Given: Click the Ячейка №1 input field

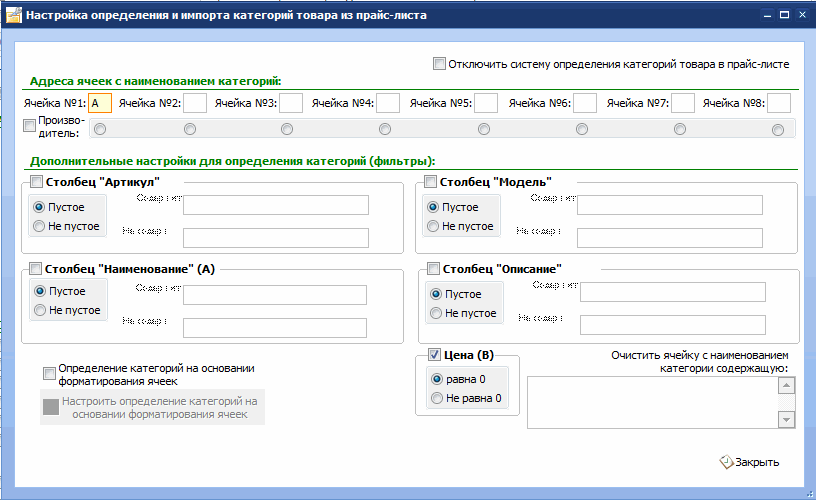Looking at the screenshot, I should pos(100,103).
